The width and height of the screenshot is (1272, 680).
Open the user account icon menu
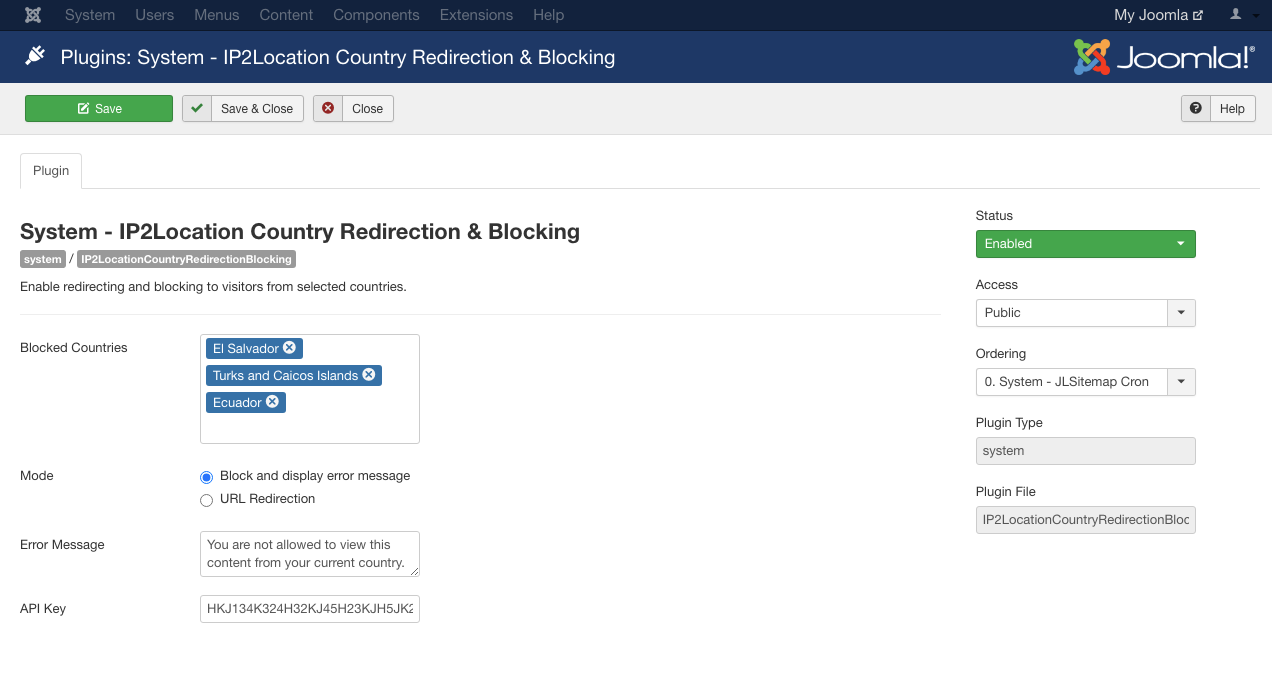click(1243, 15)
